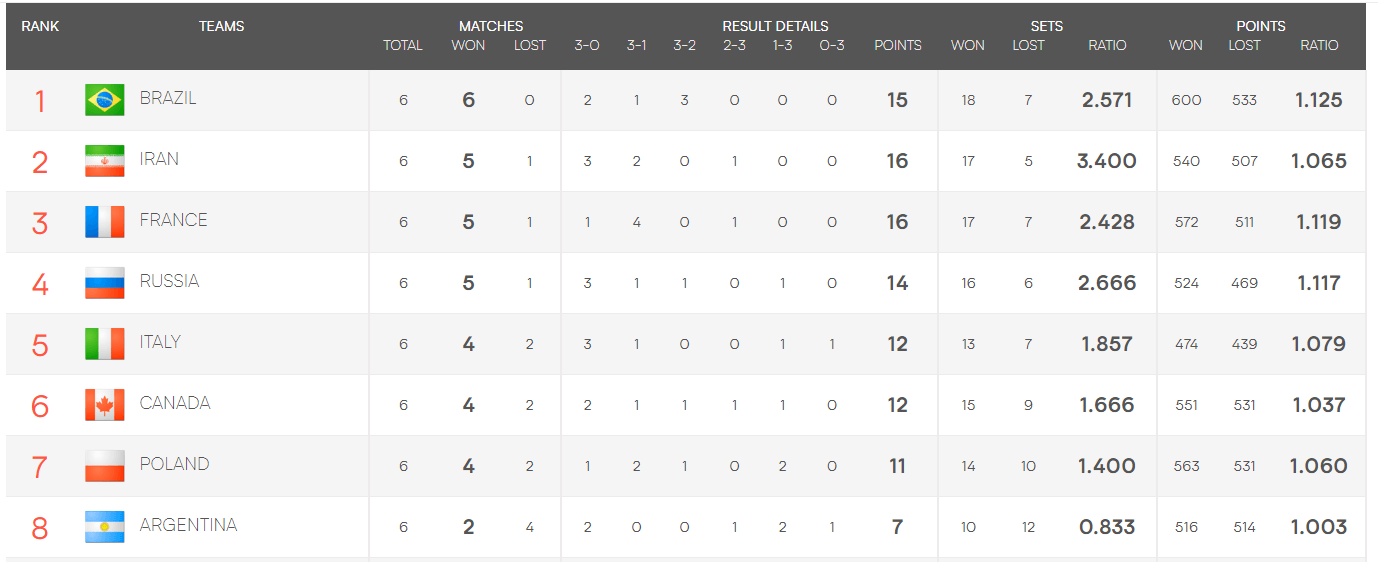Open the ARGENTINA team page

click(188, 525)
